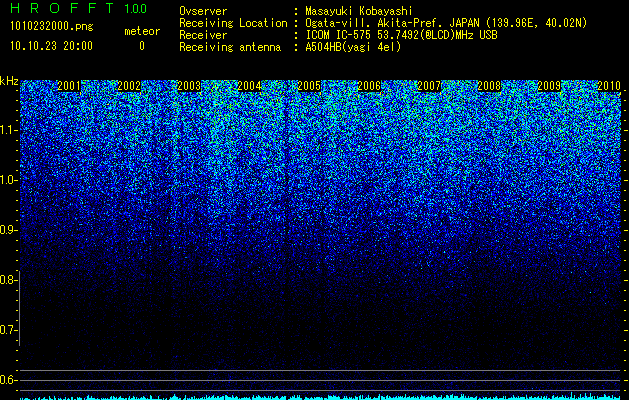Click the Receiving antenna label
Viewport: 629px width, 400px height.
click(230, 47)
